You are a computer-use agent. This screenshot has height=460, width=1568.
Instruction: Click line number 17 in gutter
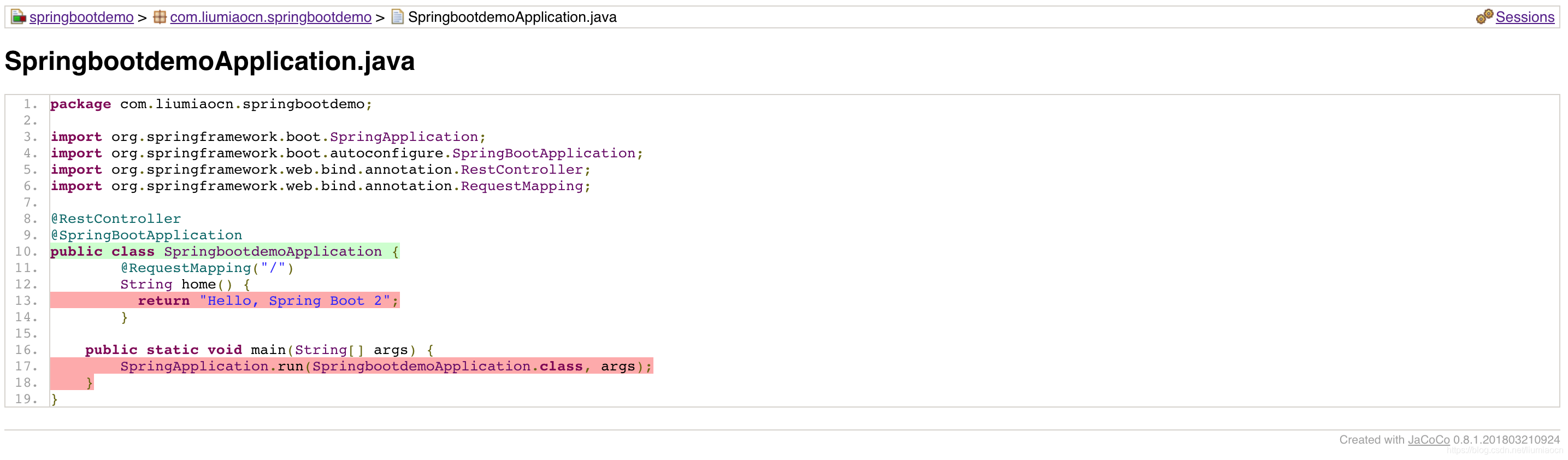coord(26,366)
